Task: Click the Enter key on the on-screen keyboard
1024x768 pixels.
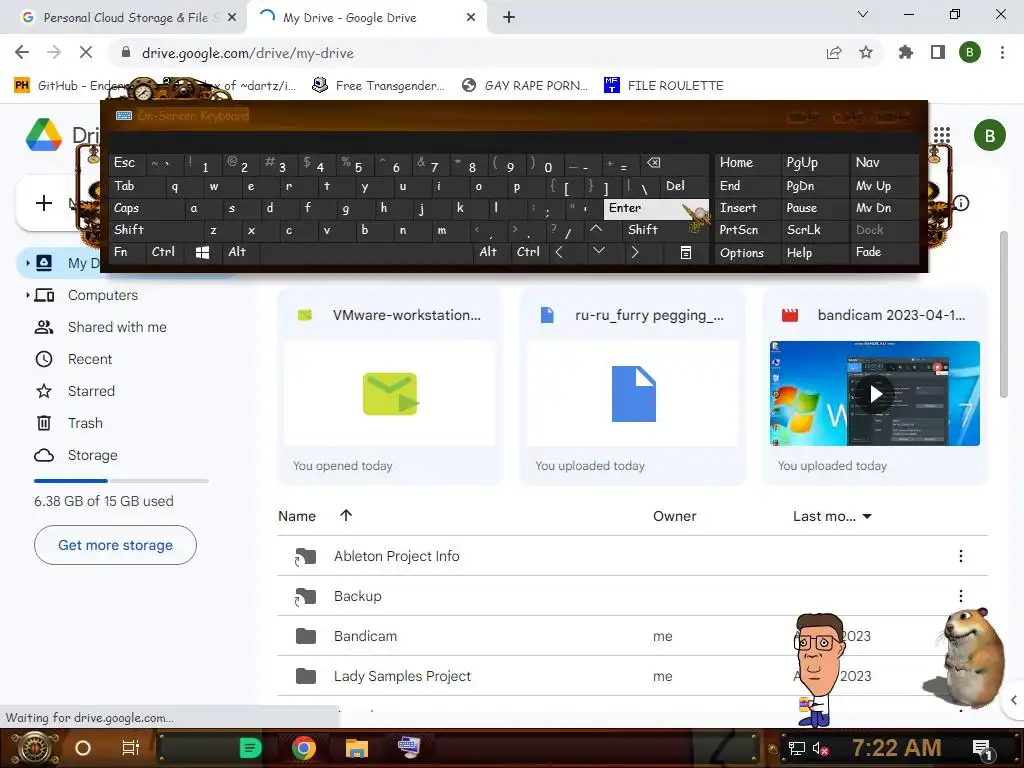Action: (655, 208)
